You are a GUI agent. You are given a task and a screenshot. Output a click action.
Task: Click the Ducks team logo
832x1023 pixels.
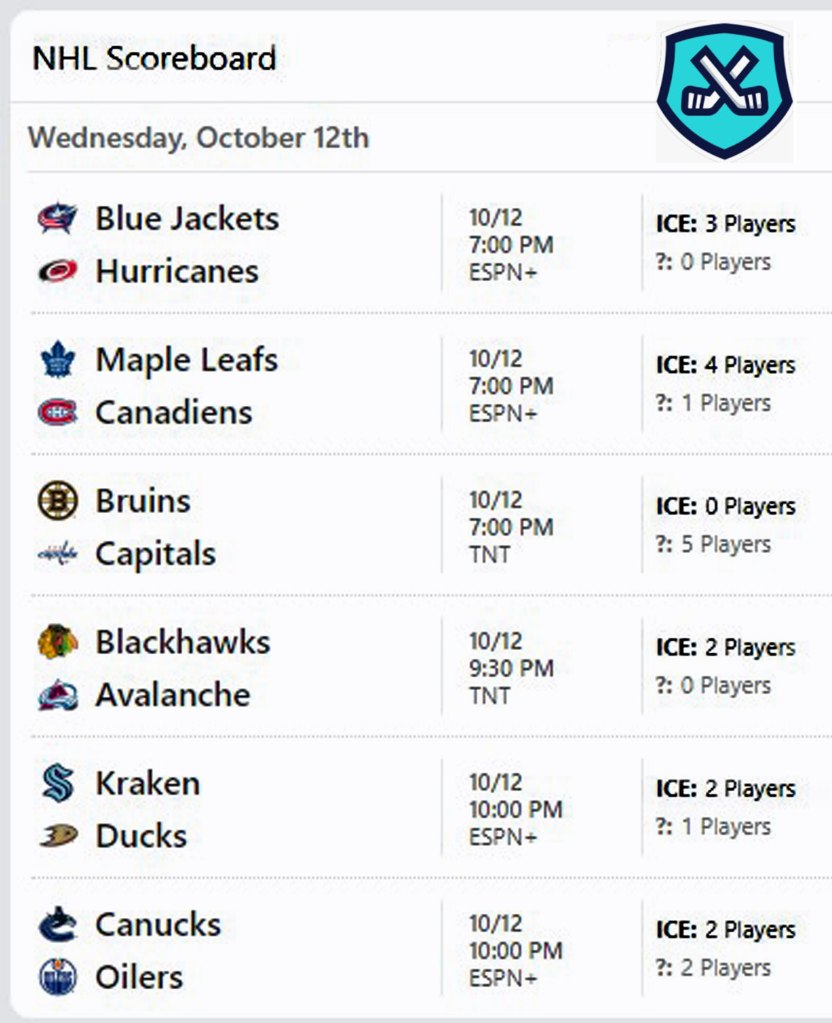point(58,836)
